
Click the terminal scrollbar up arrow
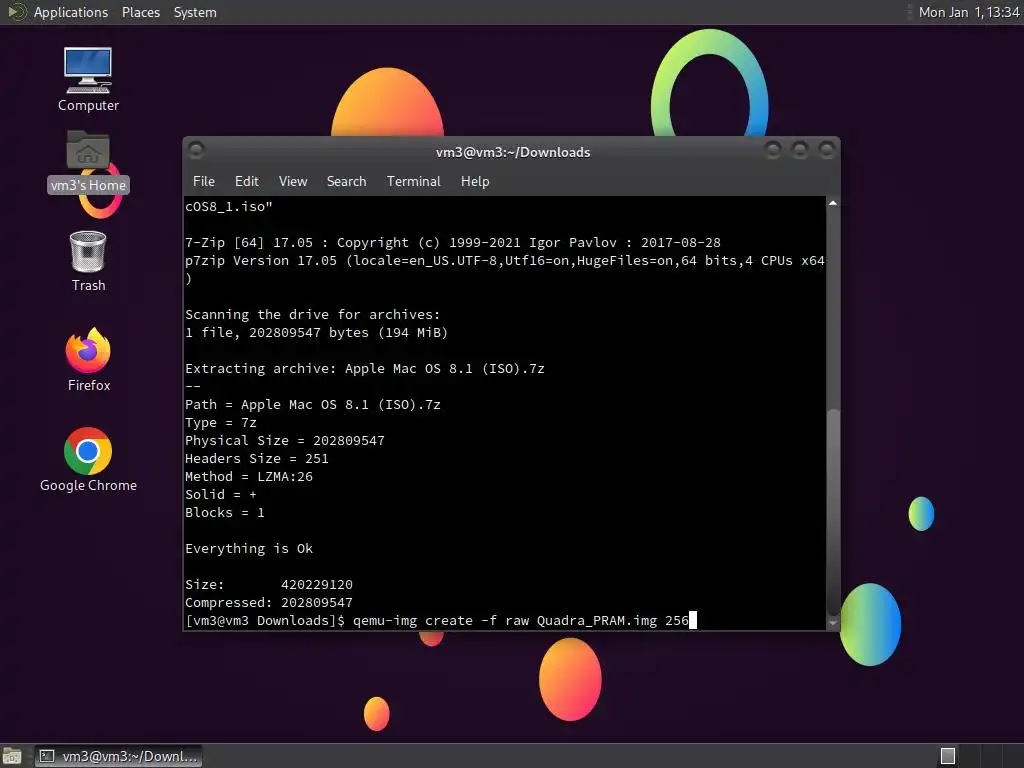833,203
